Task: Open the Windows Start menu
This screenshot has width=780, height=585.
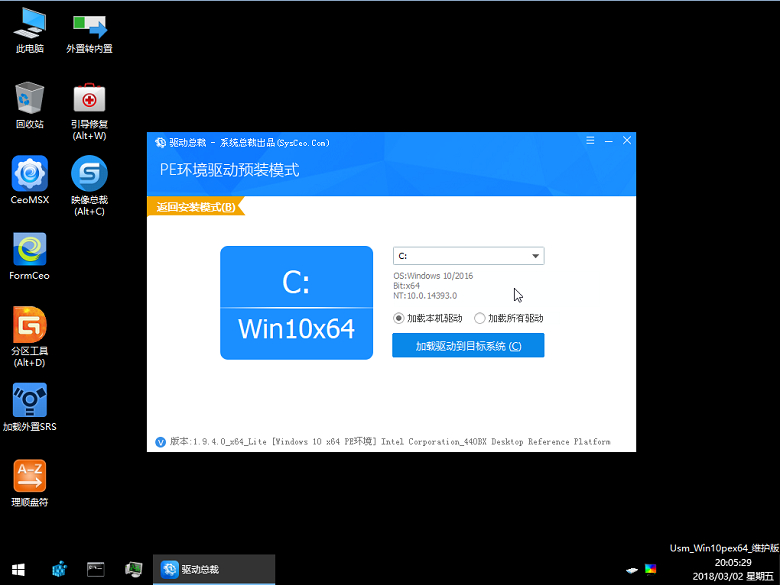Action: [18, 569]
